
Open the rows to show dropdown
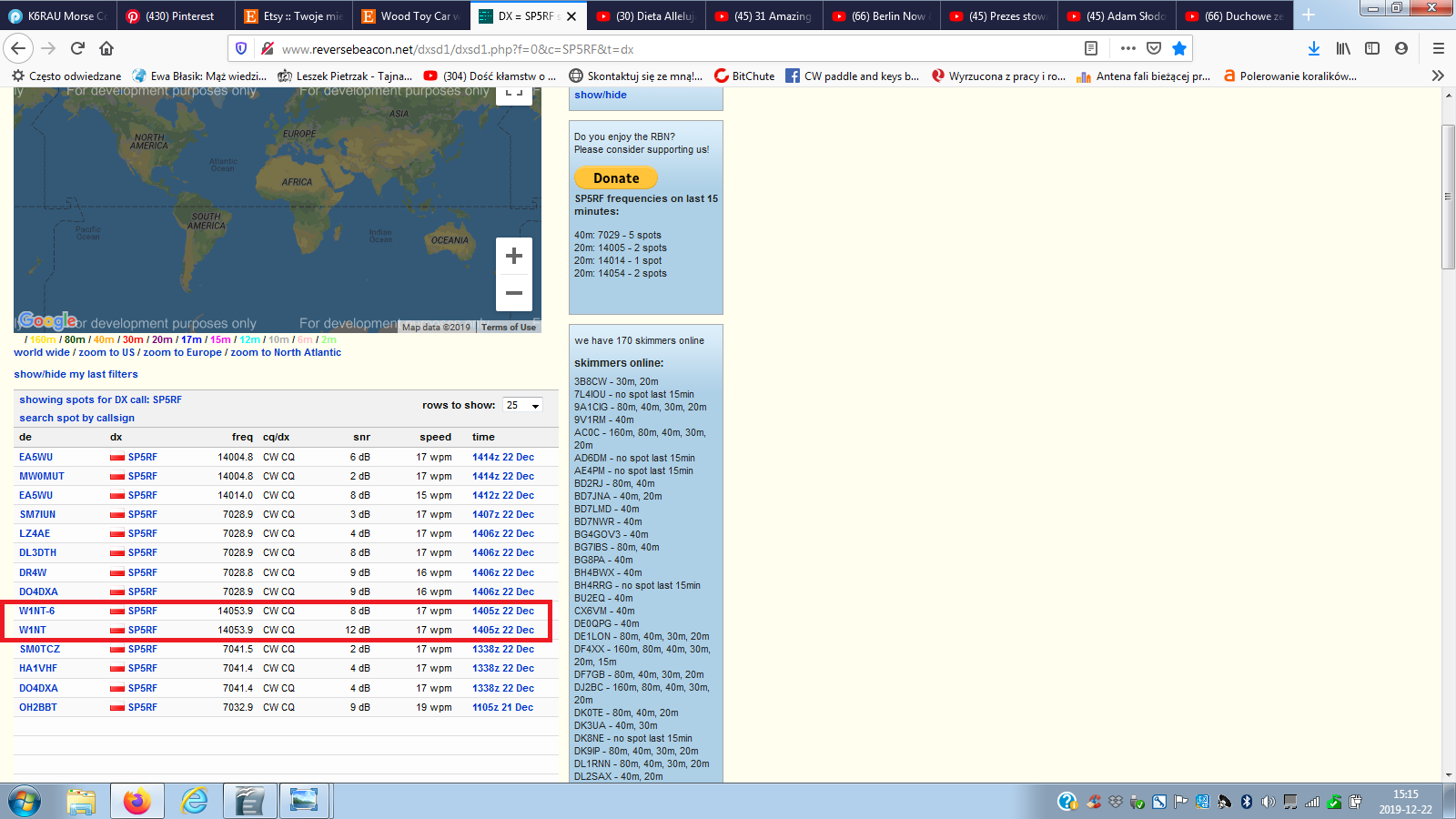pyautogui.click(x=523, y=405)
